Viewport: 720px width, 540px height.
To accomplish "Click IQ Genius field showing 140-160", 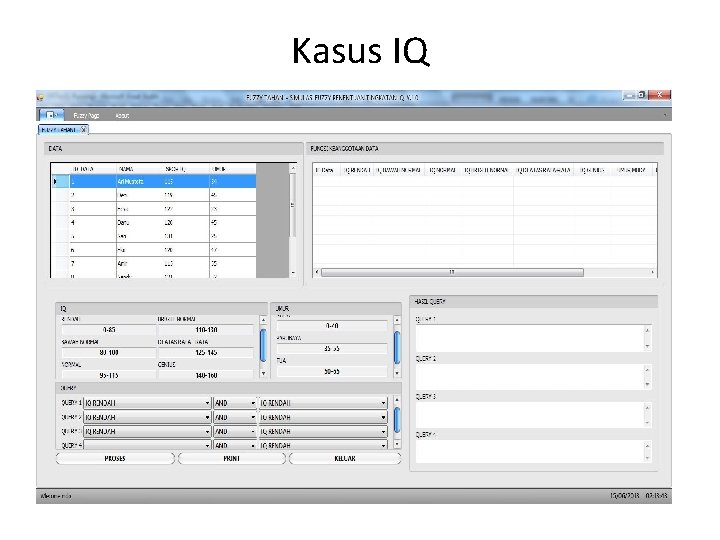I will pos(206,375).
